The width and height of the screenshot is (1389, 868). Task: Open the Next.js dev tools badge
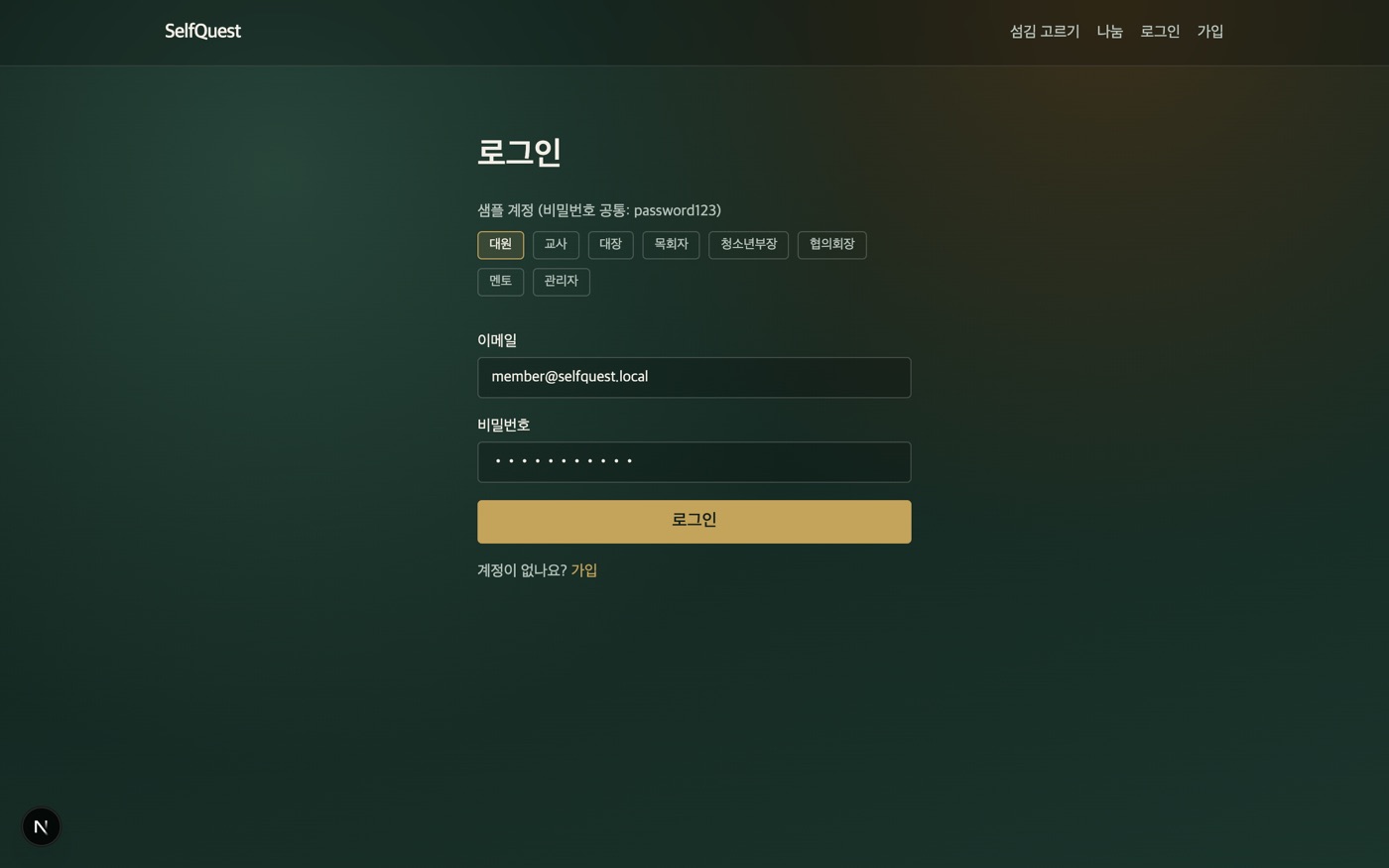[x=41, y=826]
